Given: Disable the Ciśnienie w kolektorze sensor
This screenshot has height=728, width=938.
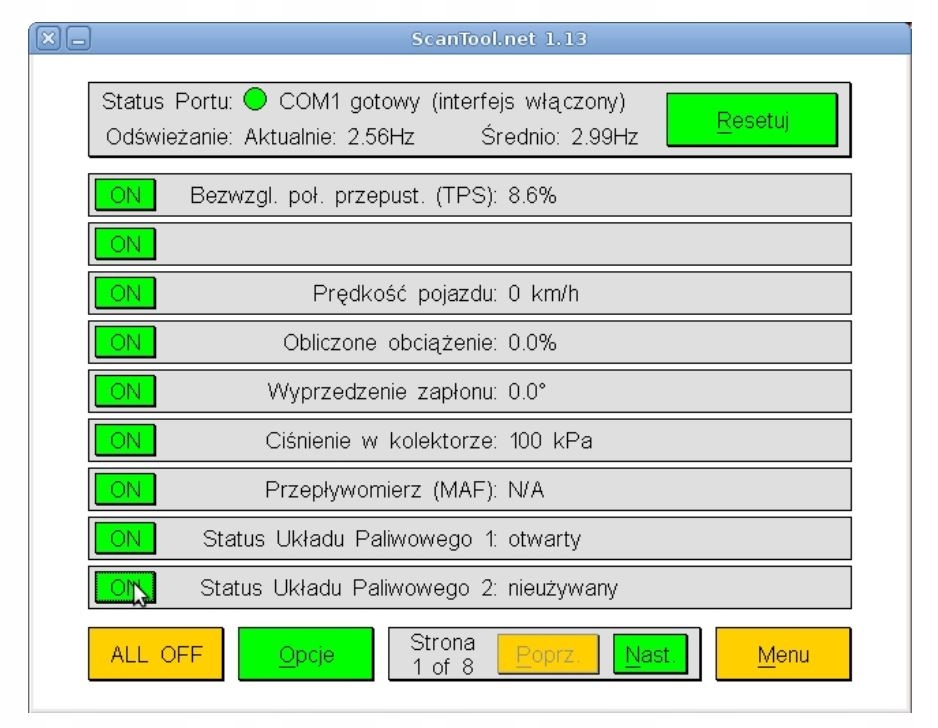Looking at the screenshot, I should [x=124, y=441].
